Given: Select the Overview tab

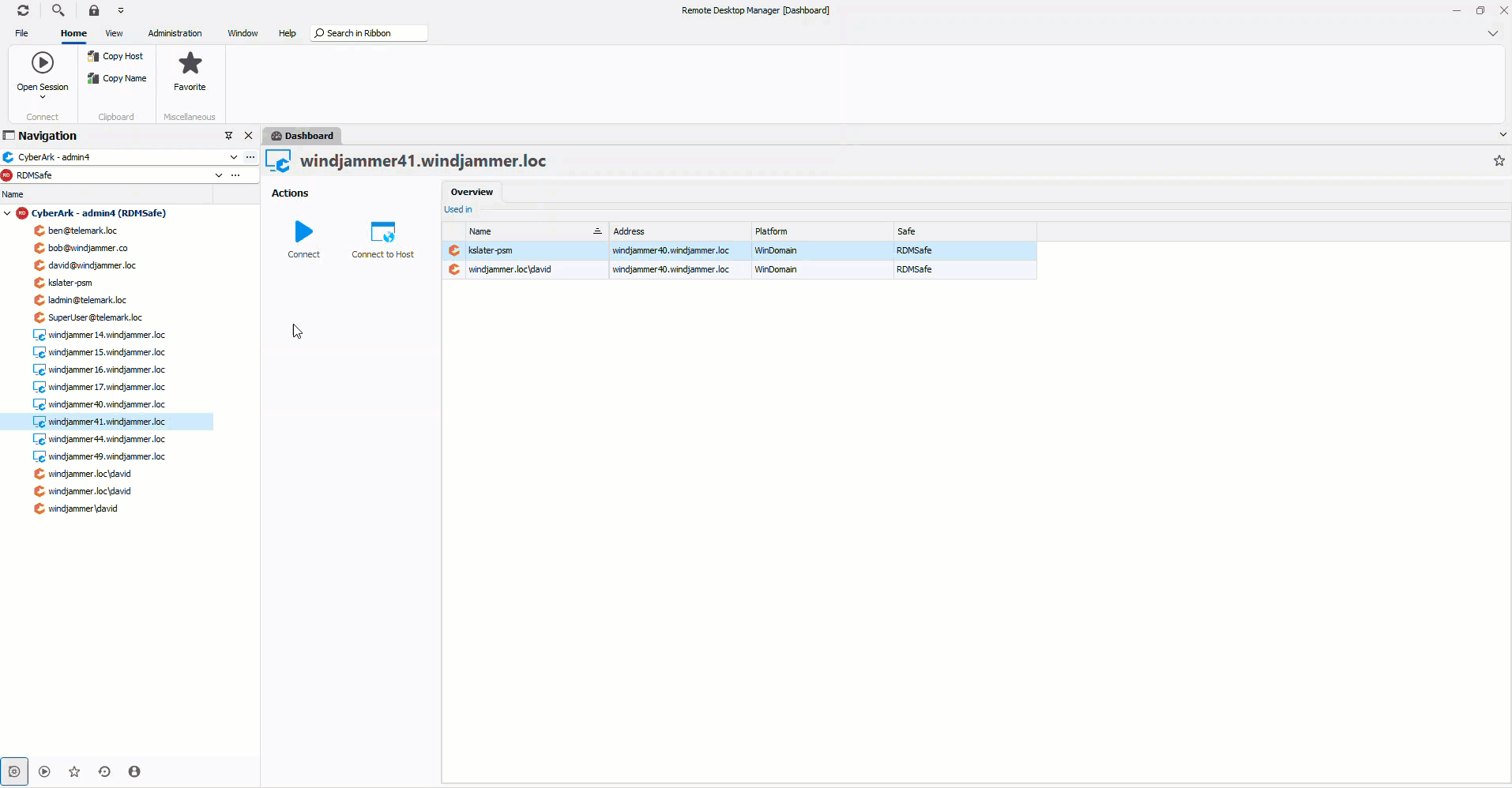Looking at the screenshot, I should [472, 192].
